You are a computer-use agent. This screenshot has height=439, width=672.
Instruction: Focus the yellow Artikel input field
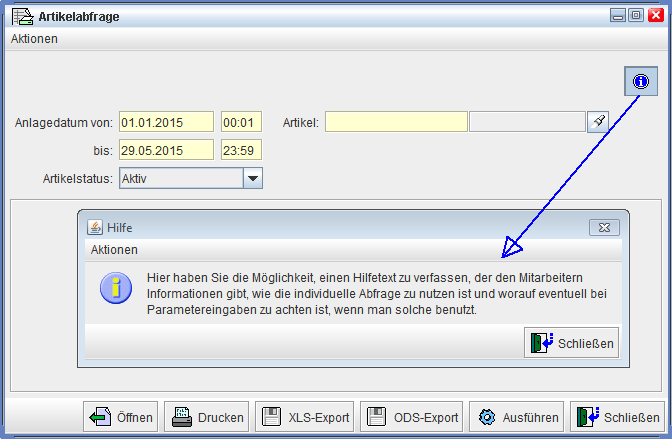click(396, 122)
